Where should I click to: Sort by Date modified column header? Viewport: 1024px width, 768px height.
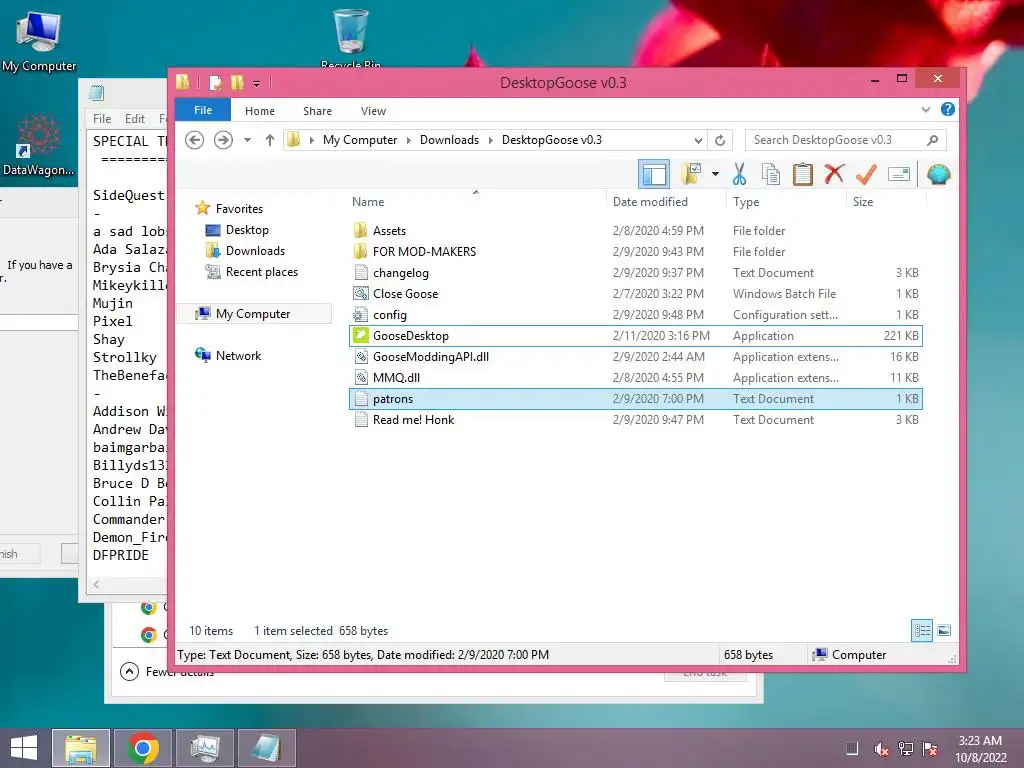(650, 202)
